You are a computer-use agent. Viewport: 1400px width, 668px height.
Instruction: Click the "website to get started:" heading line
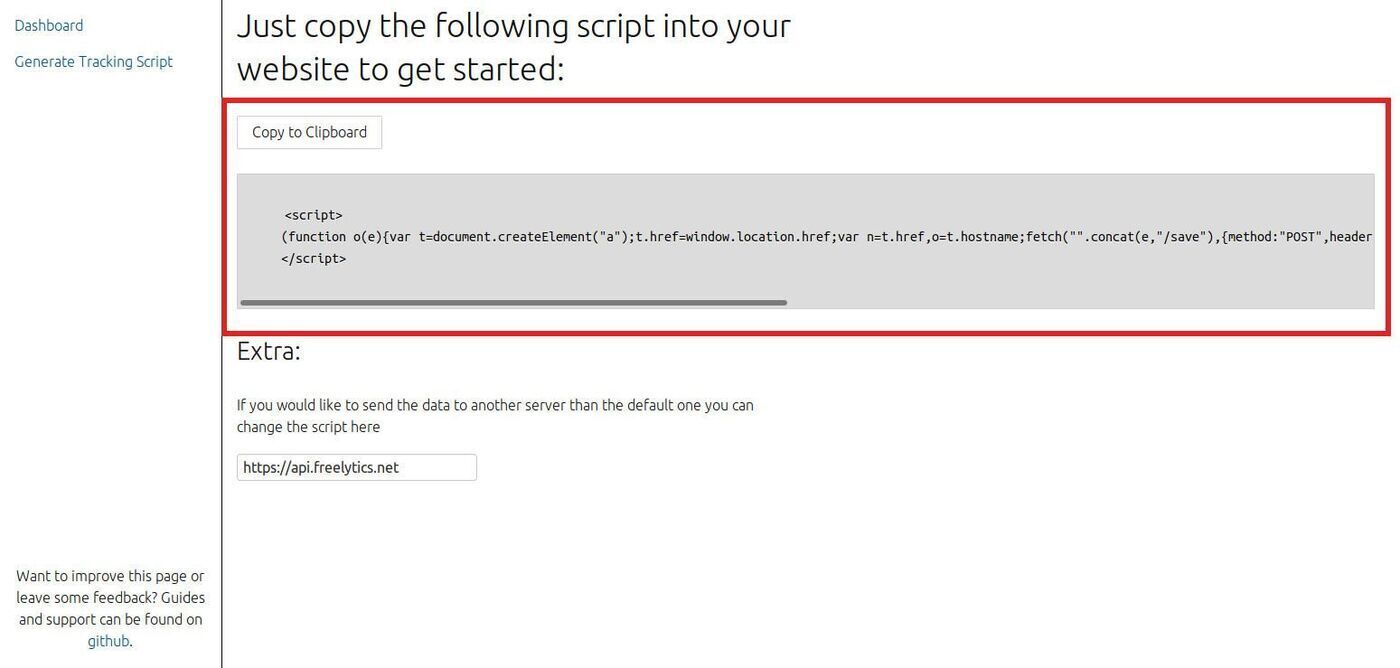(x=400, y=69)
